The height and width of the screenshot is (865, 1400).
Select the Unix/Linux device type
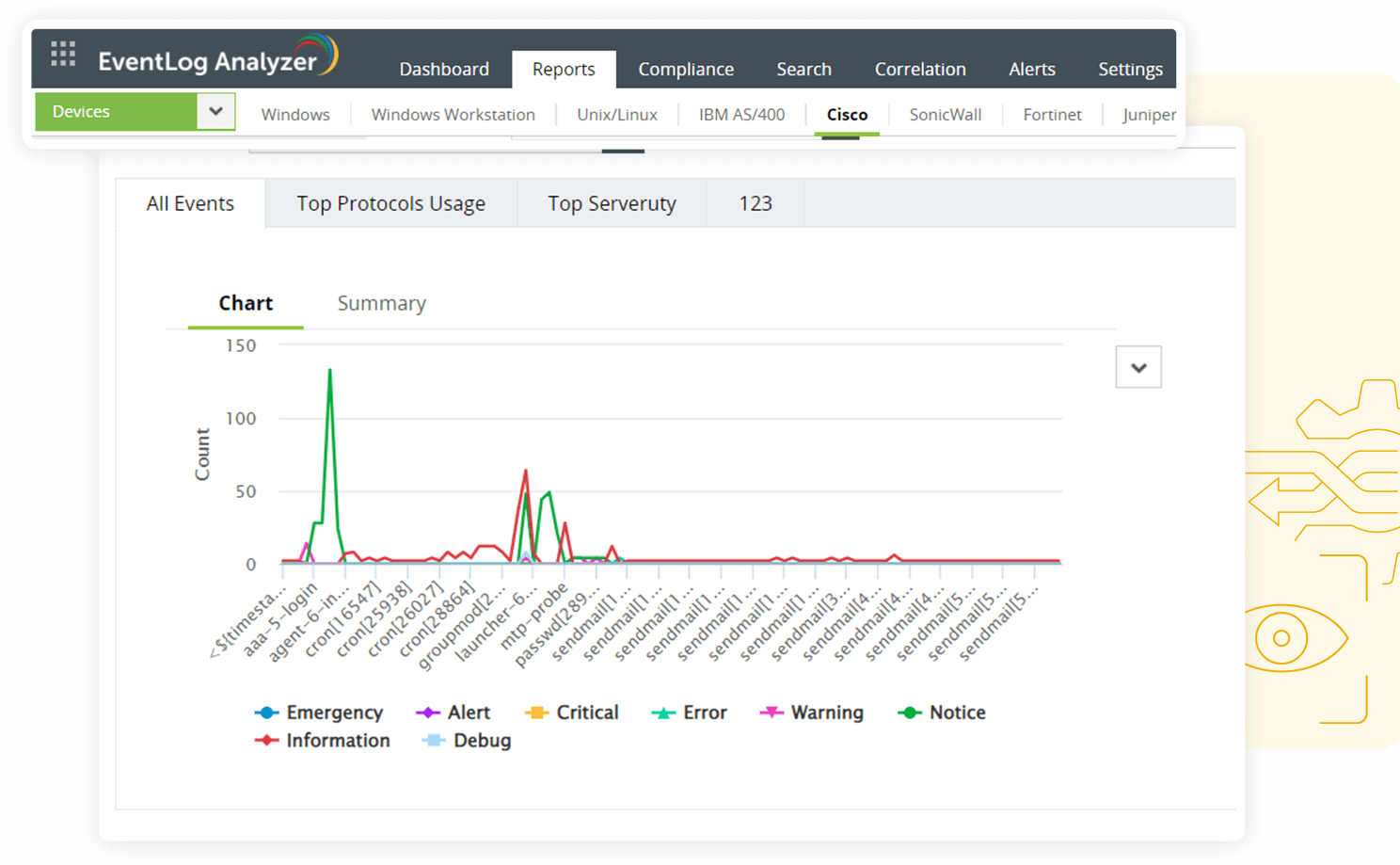click(x=617, y=115)
